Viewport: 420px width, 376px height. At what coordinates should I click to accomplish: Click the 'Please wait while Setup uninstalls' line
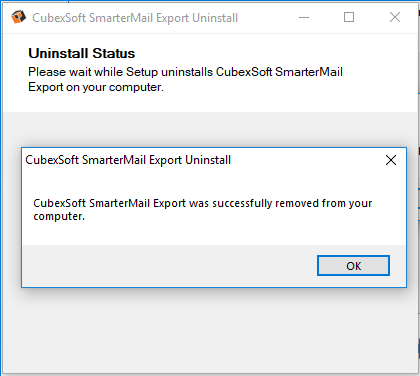pyautogui.click(x=185, y=72)
